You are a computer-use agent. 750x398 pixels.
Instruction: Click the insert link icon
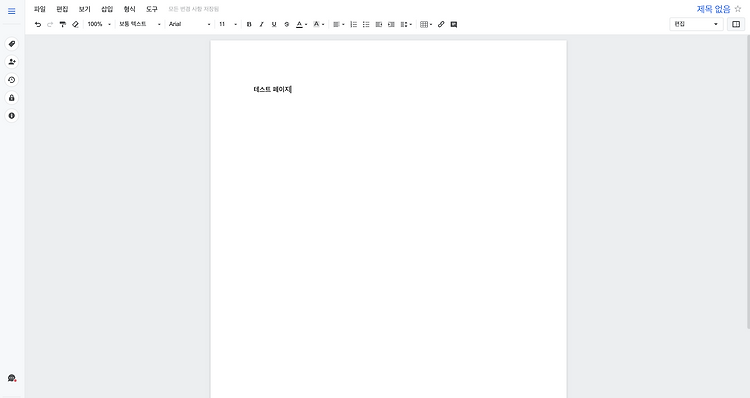coord(441,24)
